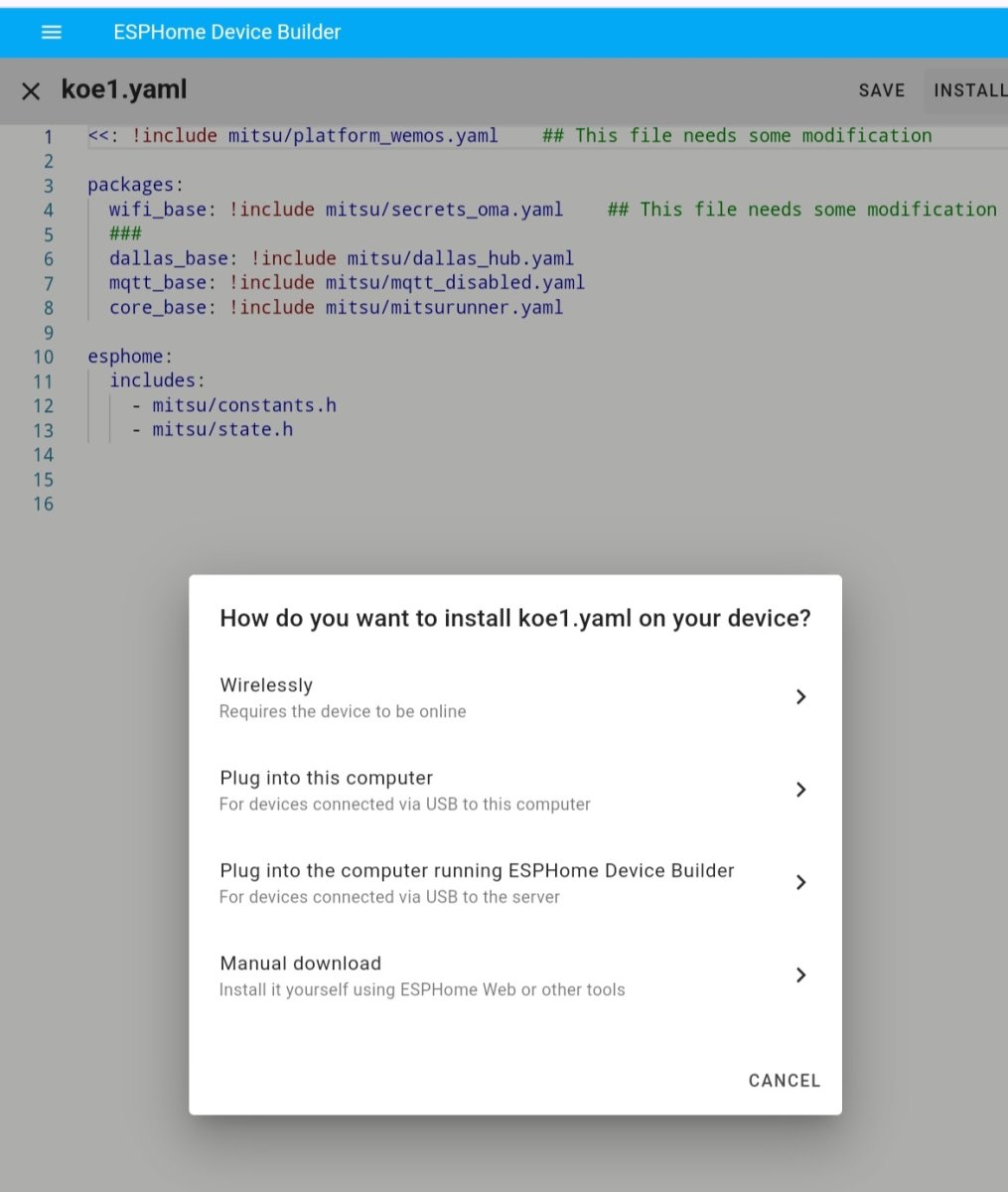Image resolution: width=1008 pixels, height=1192 pixels.
Task: Click the chevron beside the USB to the server option
Action: pos(800,882)
